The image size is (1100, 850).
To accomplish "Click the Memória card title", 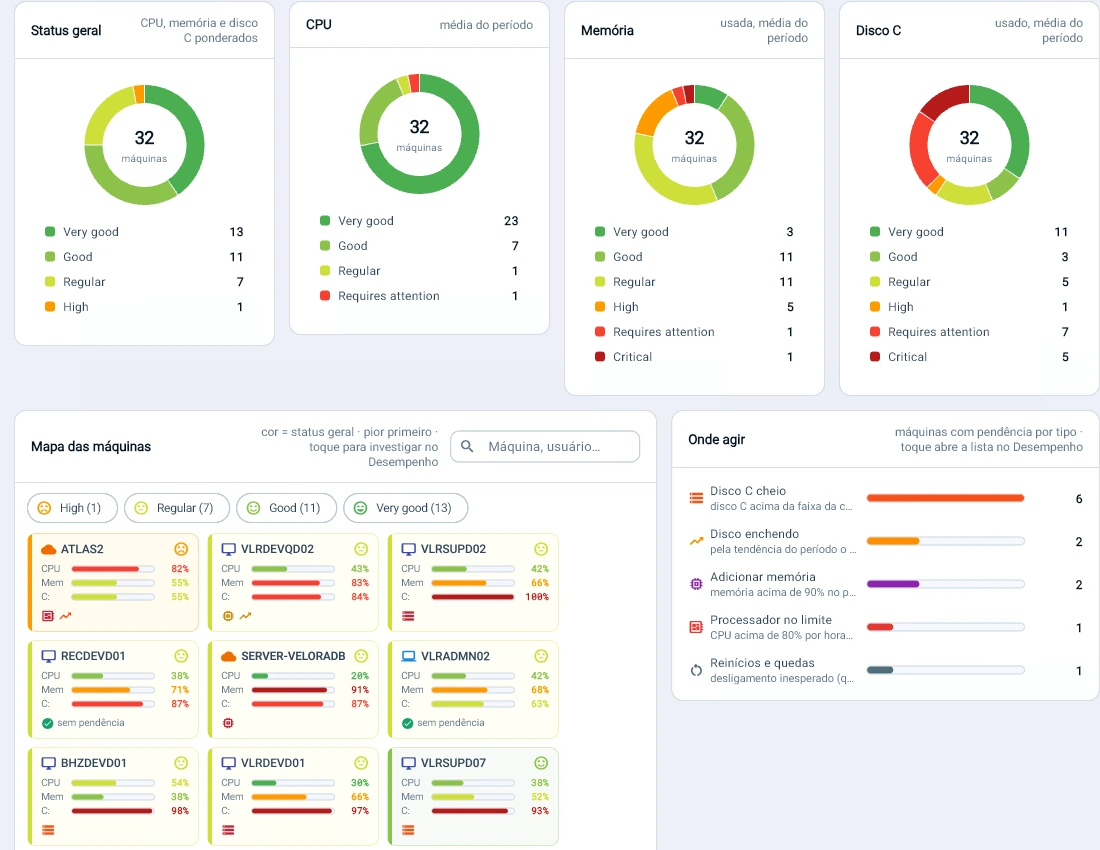I will point(608,31).
